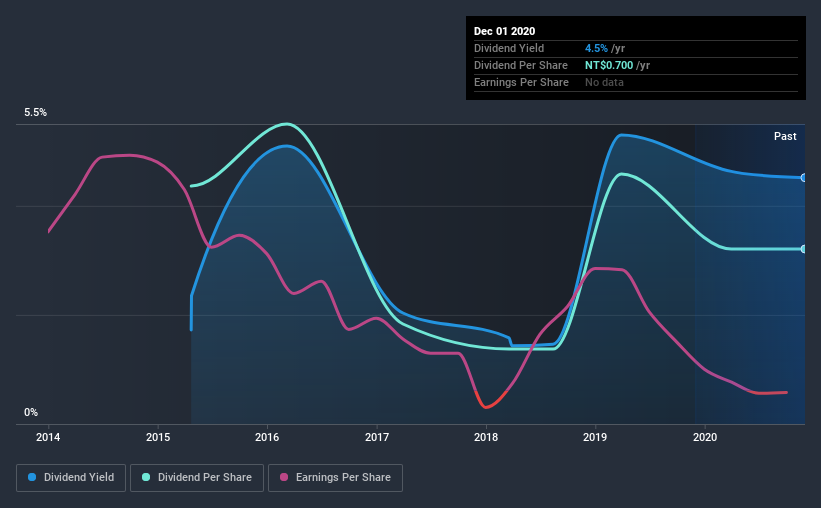
Task: Toggle the Dividend Yield legend button
Action: (71, 478)
